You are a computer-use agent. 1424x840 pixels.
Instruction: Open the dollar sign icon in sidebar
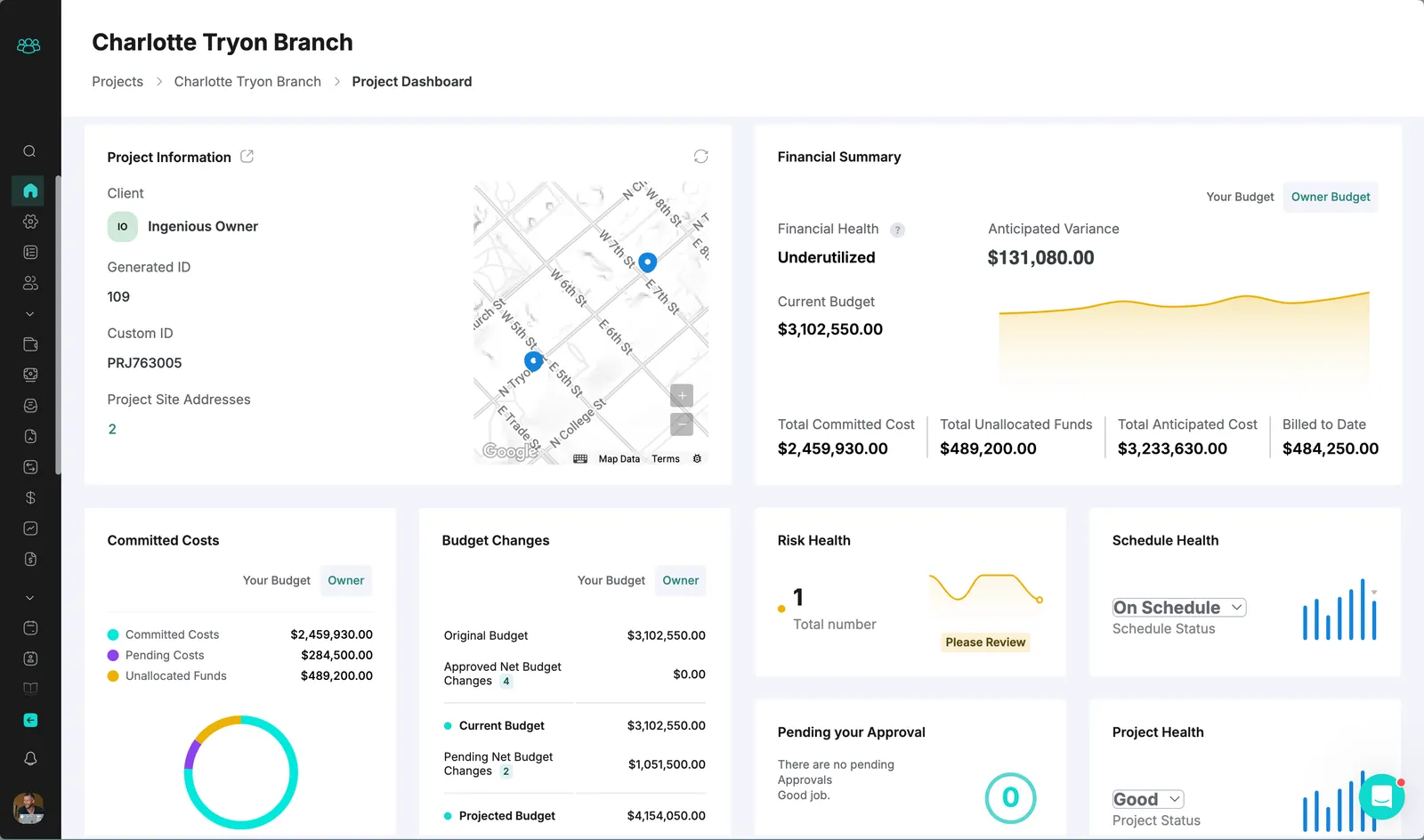(30, 497)
